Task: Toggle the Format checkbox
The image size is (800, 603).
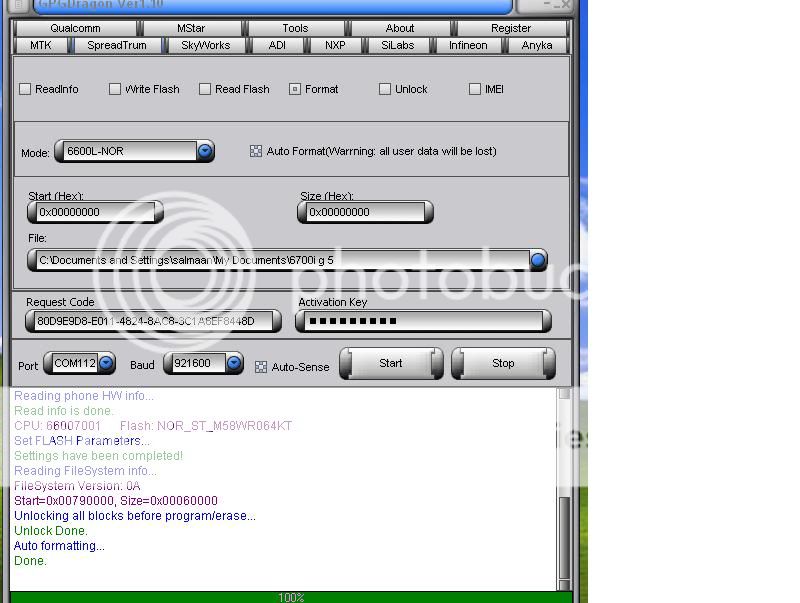Action: pos(294,89)
